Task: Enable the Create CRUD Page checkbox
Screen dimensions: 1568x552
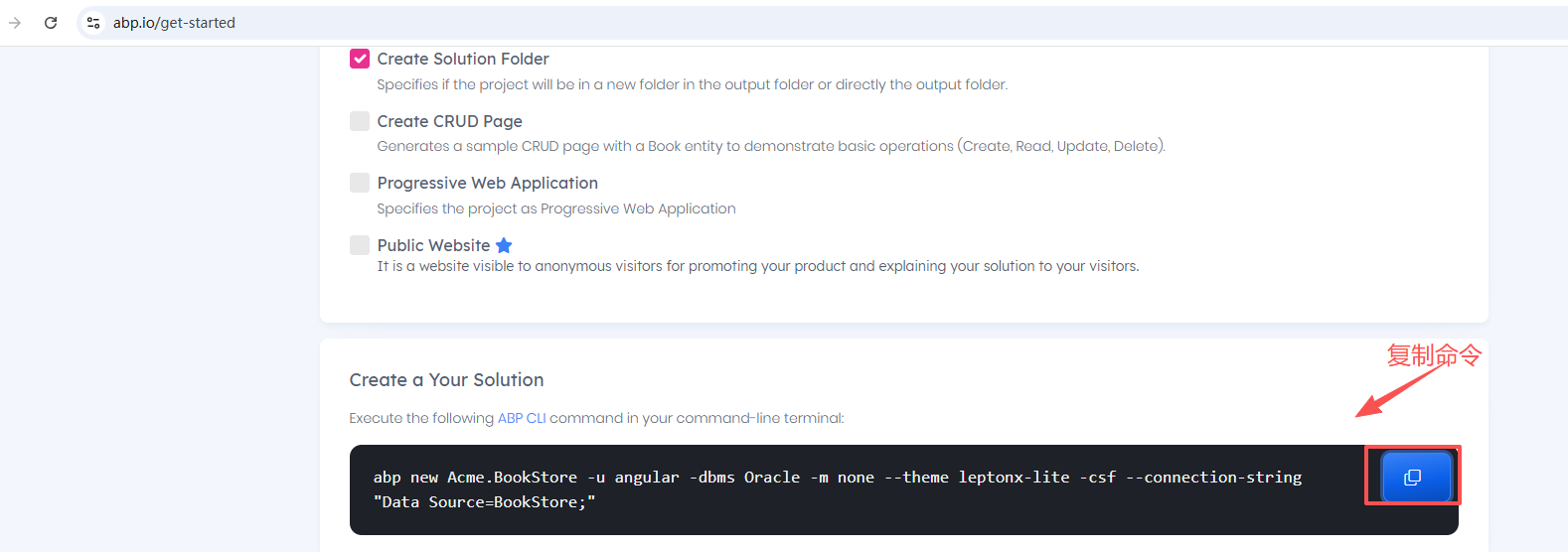Action: [360, 121]
